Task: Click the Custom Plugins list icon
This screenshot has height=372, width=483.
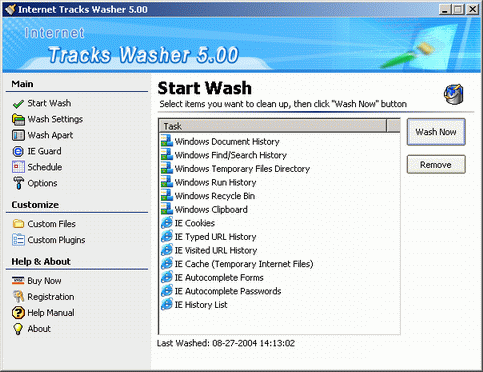Action: 18,240
